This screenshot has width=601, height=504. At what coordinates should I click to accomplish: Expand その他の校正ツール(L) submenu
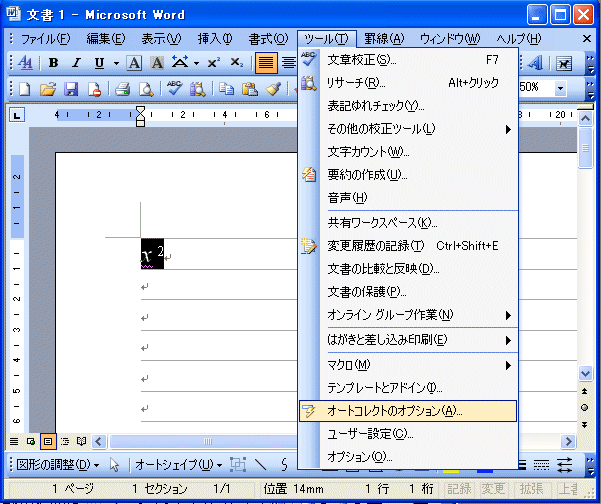408,129
